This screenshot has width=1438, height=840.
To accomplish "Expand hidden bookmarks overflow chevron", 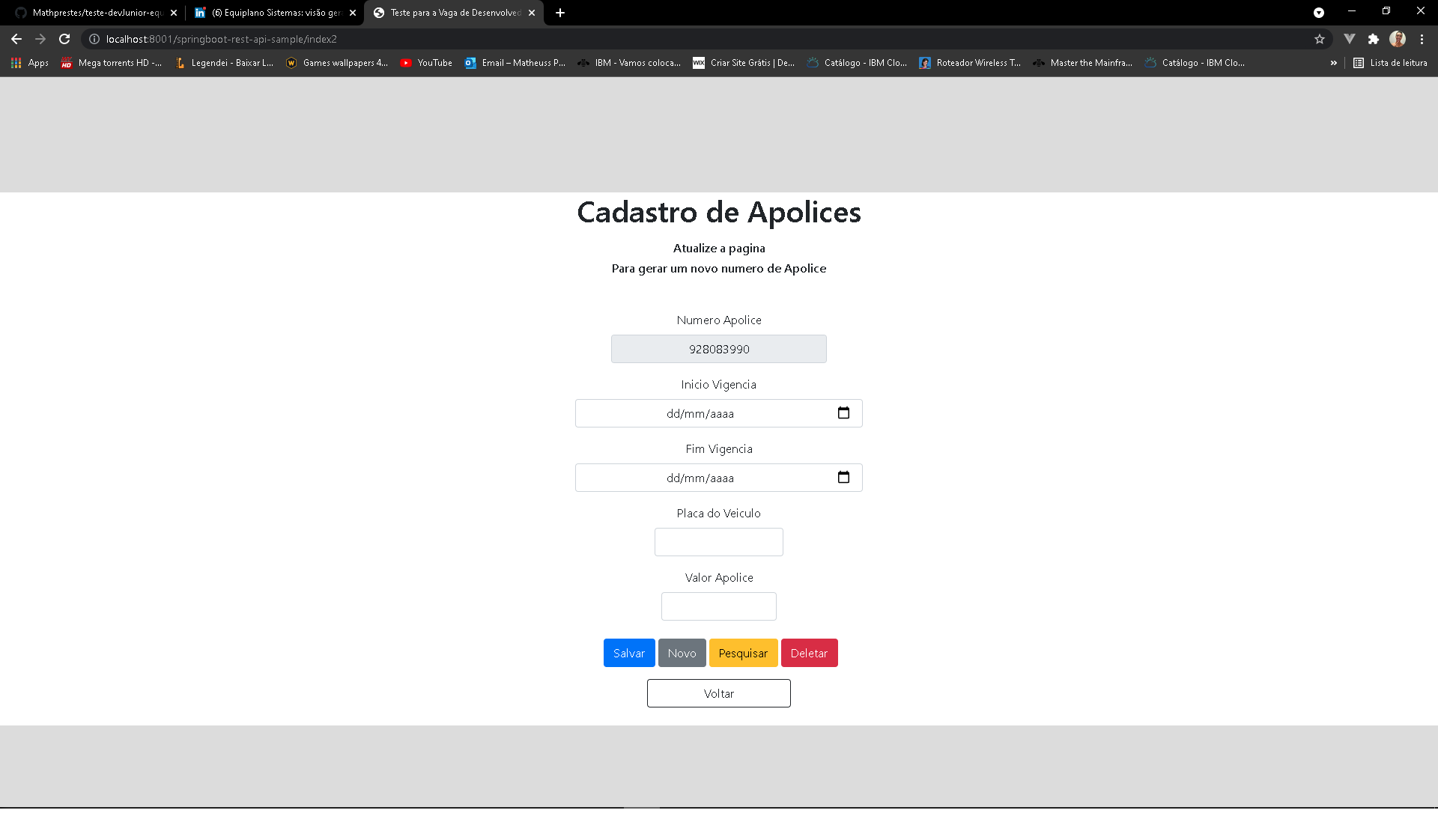I will (1333, 63).
